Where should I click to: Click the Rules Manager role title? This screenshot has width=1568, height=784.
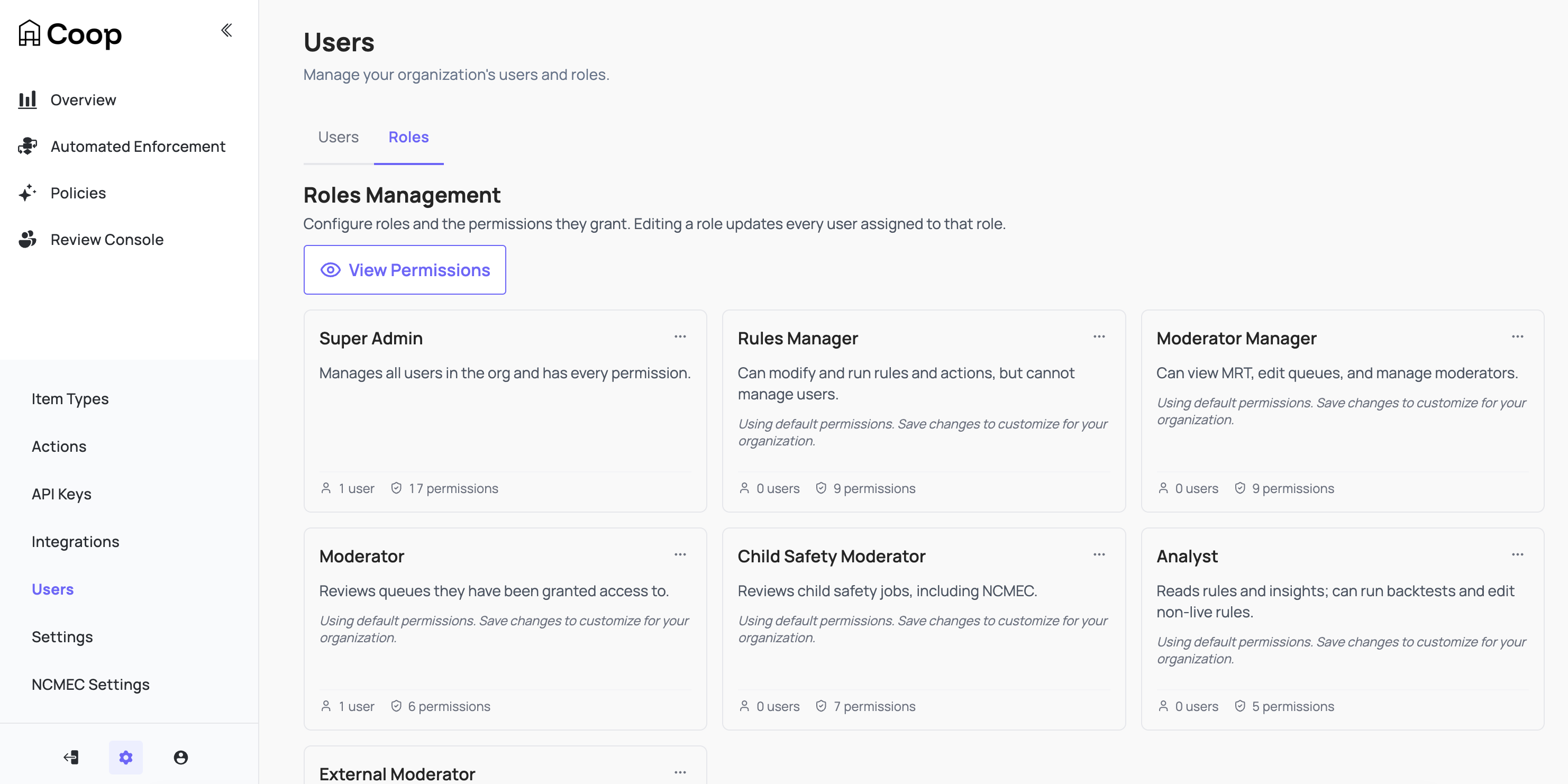[x=798, y=338]
